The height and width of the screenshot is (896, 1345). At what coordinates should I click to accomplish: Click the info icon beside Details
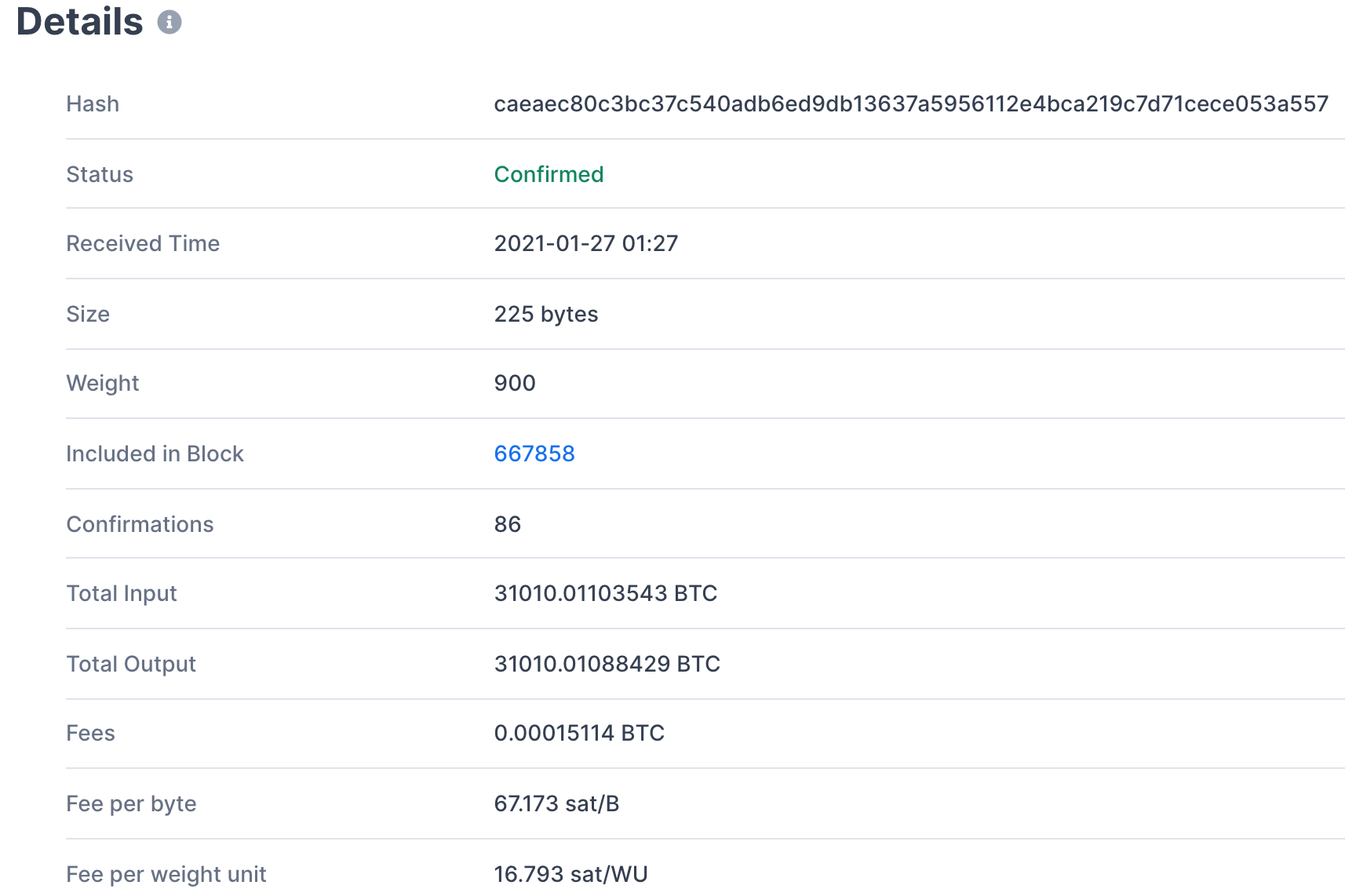tap(169, 22)
